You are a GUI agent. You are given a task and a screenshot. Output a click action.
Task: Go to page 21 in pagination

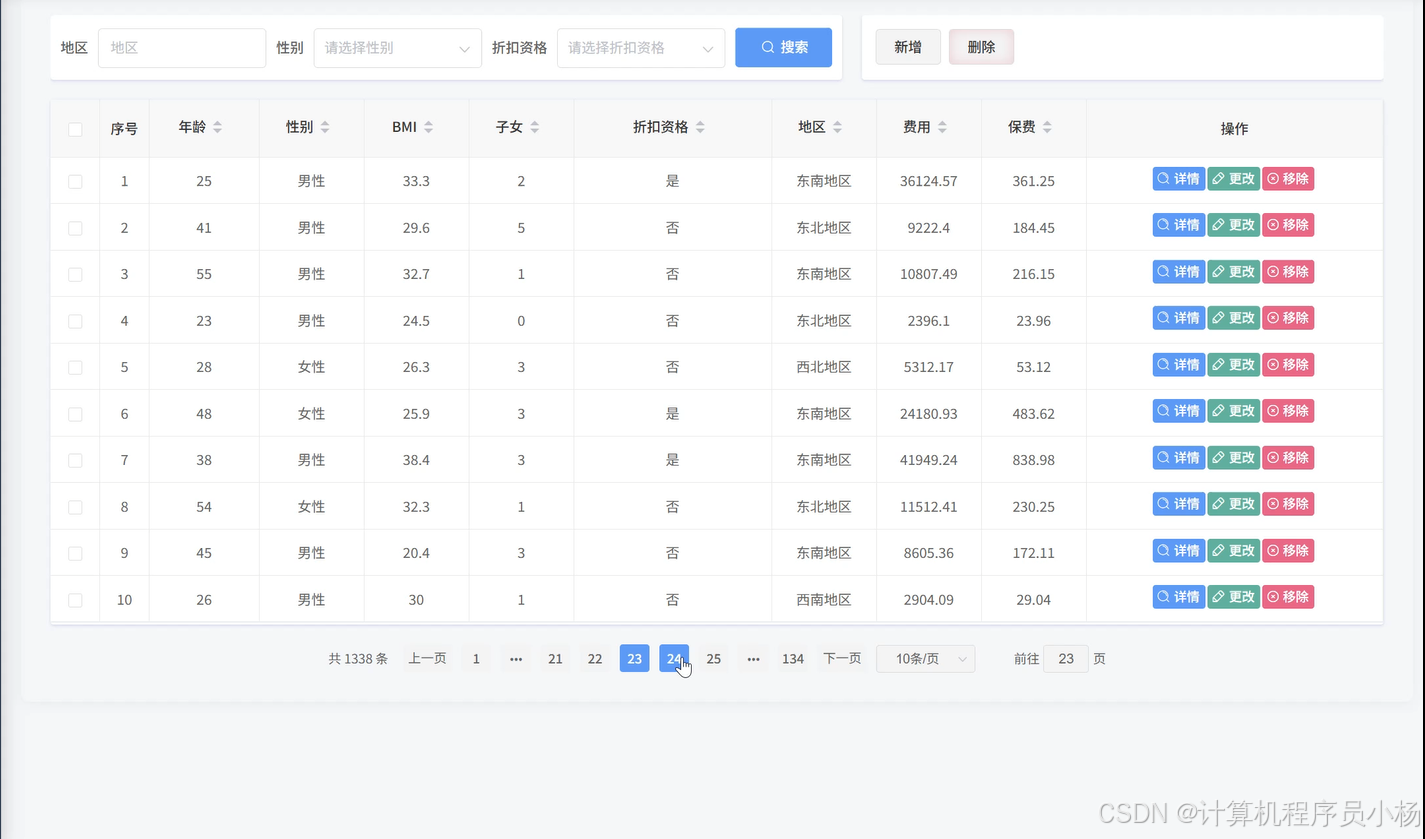click(555, 659)
